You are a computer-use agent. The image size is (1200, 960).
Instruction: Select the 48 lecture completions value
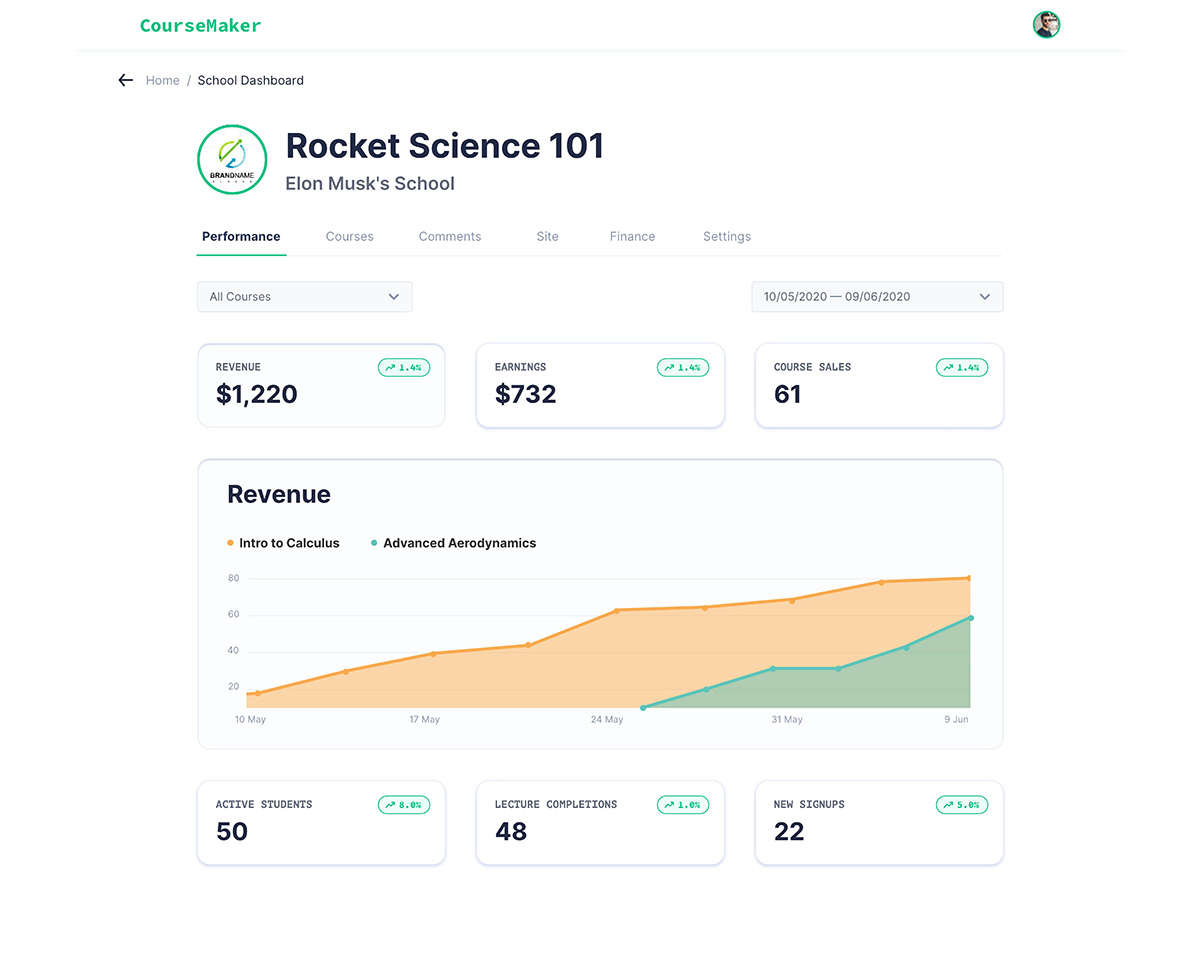click(x=511, y=832)
